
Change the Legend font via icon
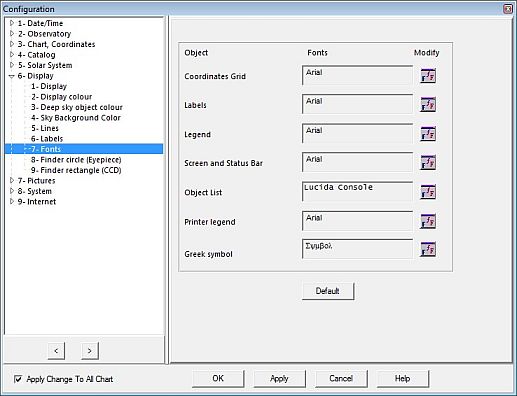coord(428,134)
